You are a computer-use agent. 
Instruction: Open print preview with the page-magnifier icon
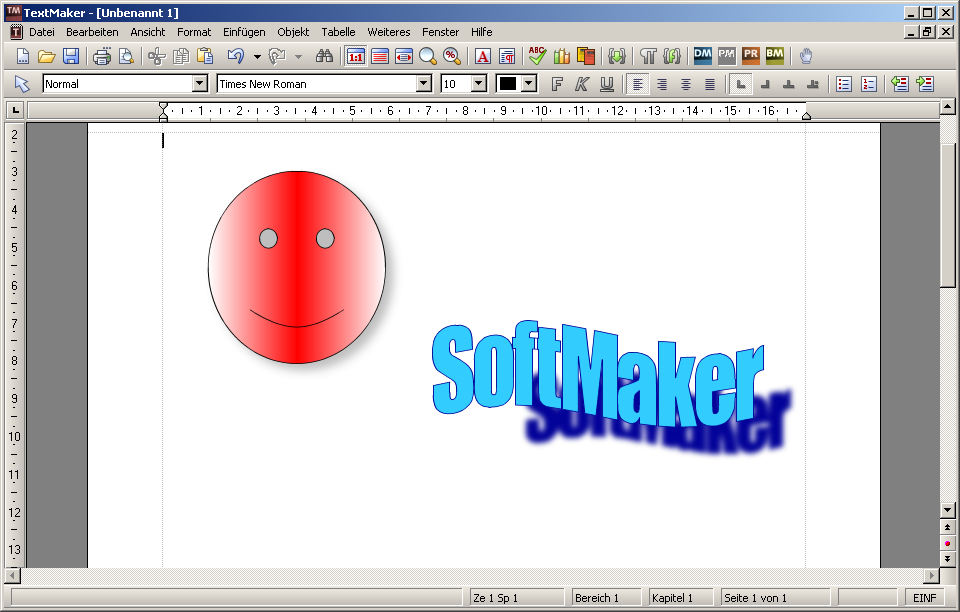pos(126,56)
